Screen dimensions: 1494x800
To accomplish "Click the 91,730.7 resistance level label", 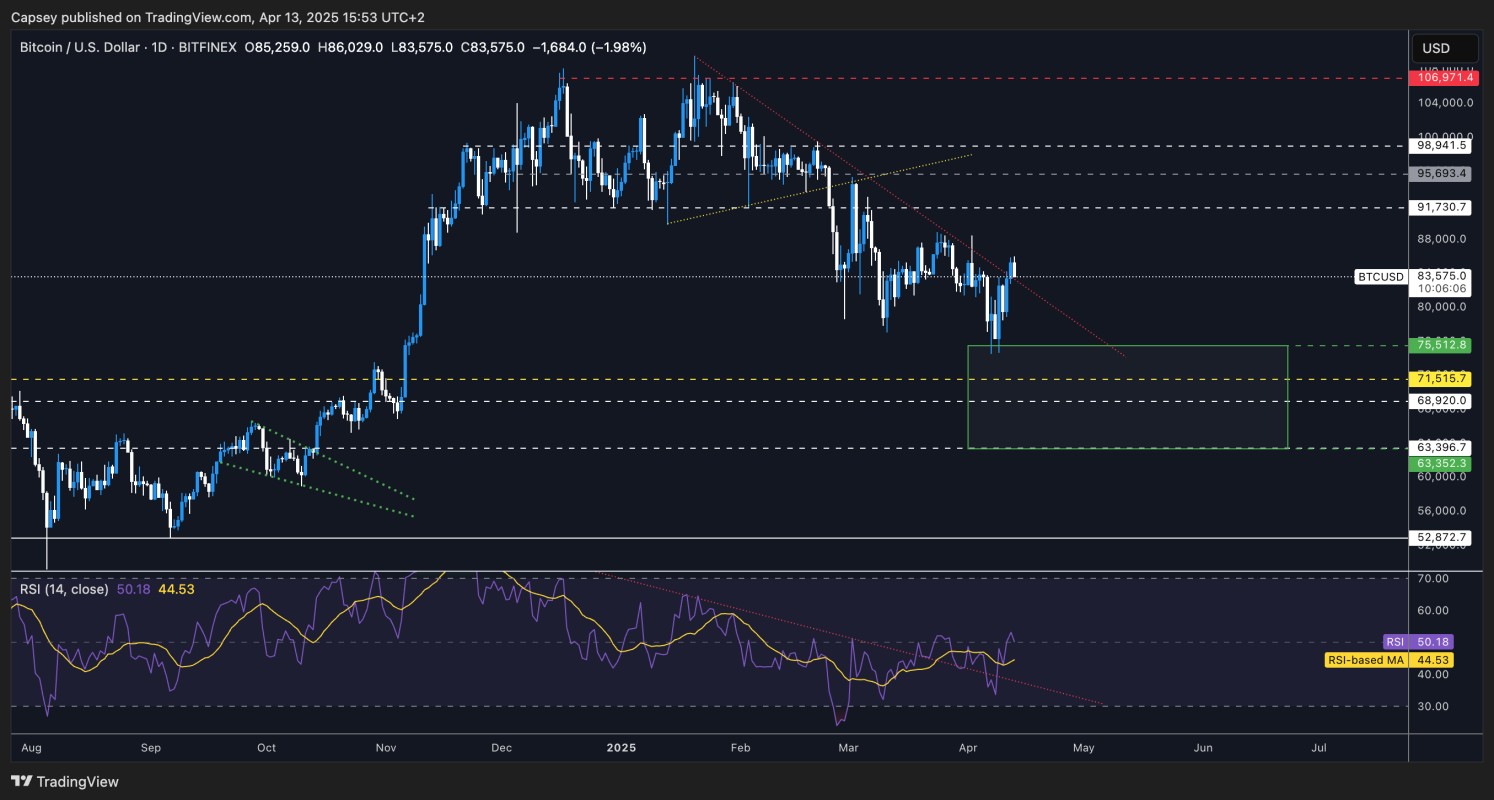I will [1438, 207].
